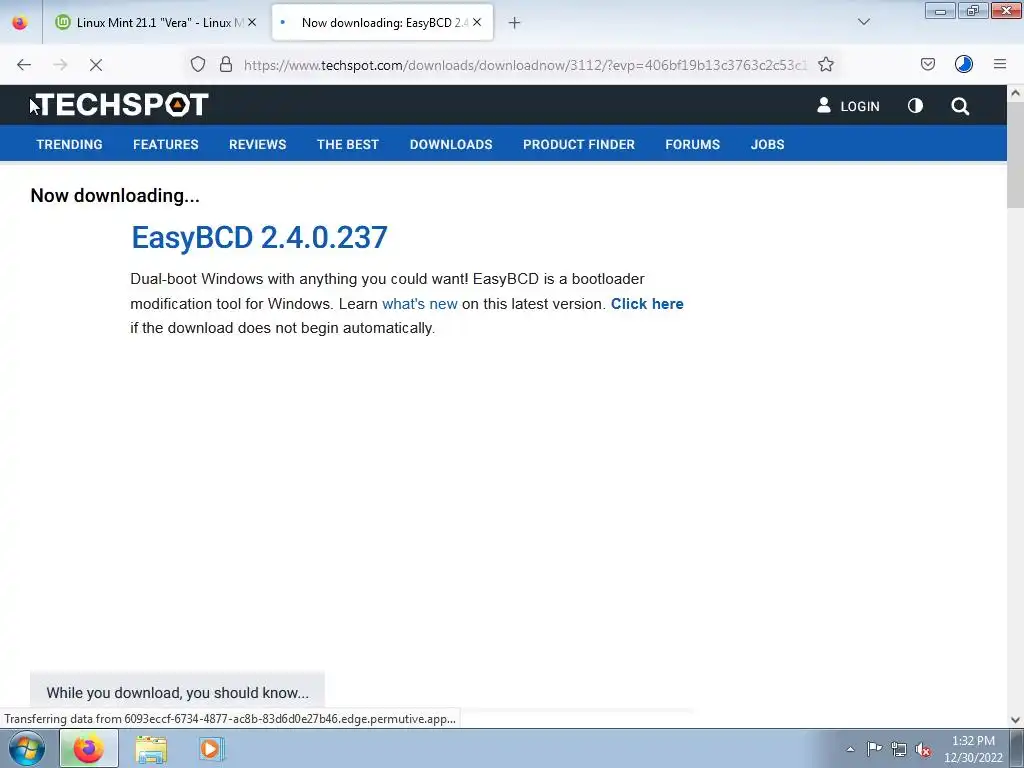This screenshot has height=768, width=1024.
Task: Open the PRODUCT FINDER page
Action: tap(579, 144)
